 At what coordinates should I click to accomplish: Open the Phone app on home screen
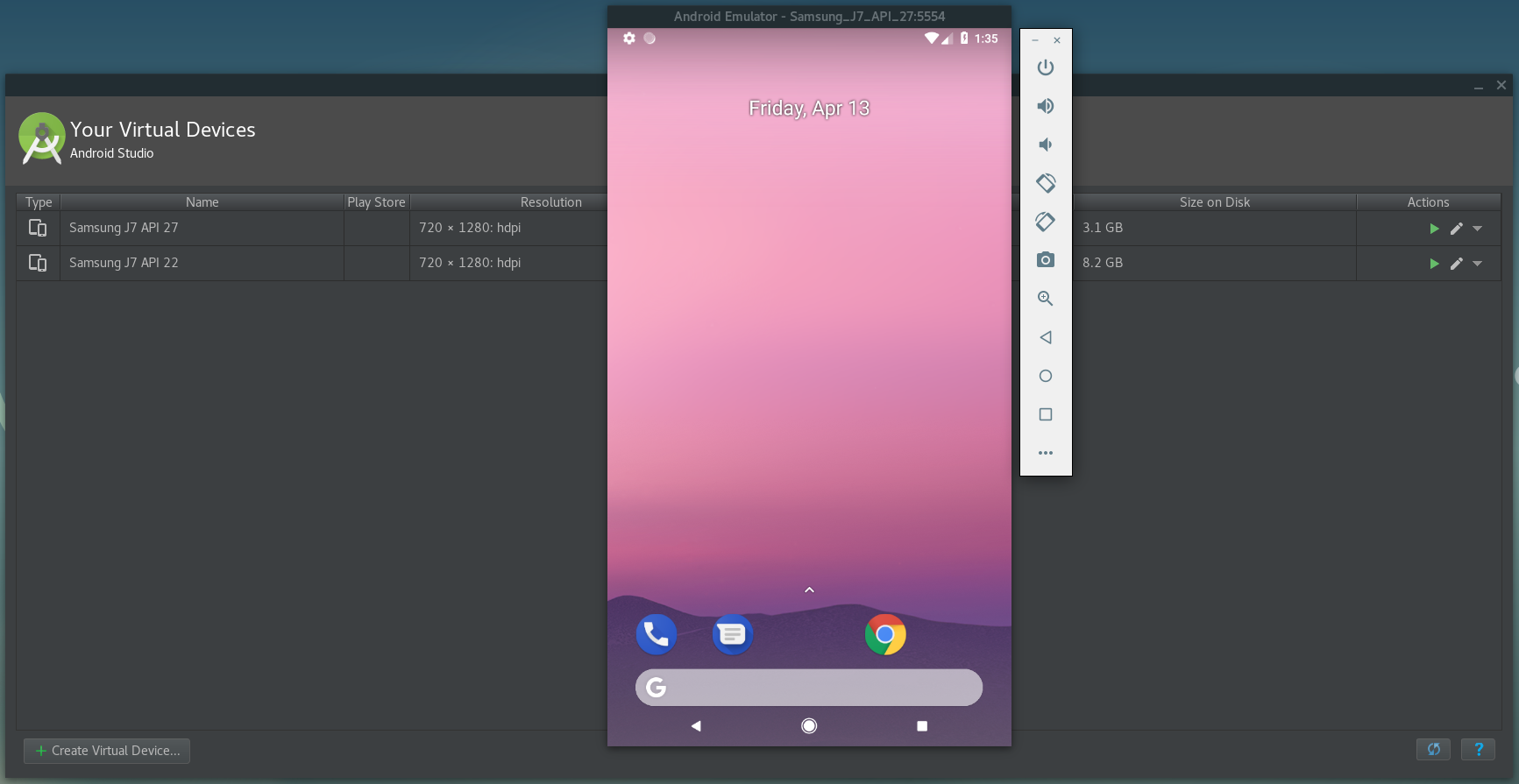coord(656,634)
